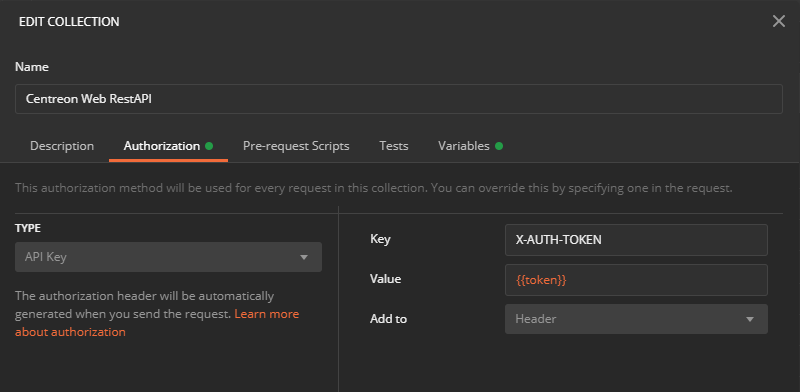Open the Description tab
Viewport: 800px width, 392px height.
62,146
